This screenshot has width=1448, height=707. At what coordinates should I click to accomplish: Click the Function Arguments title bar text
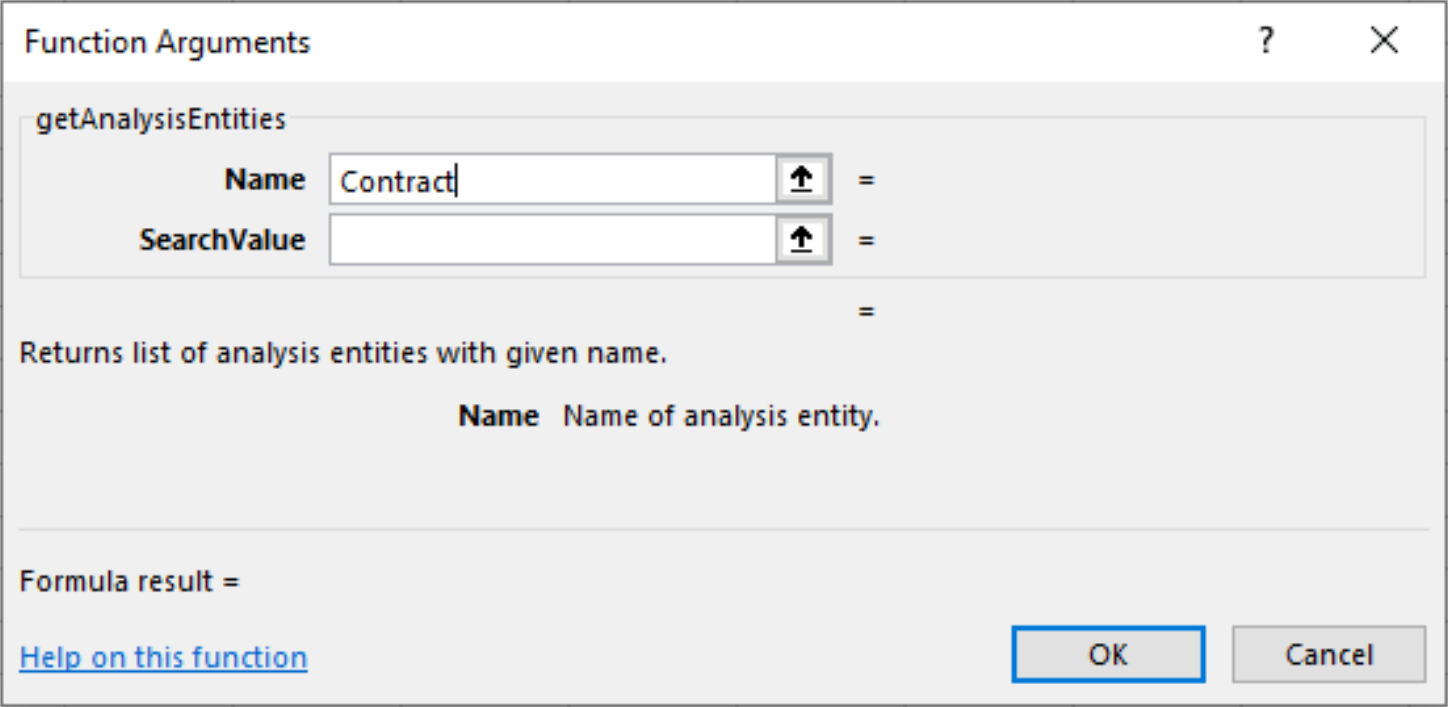167,42
